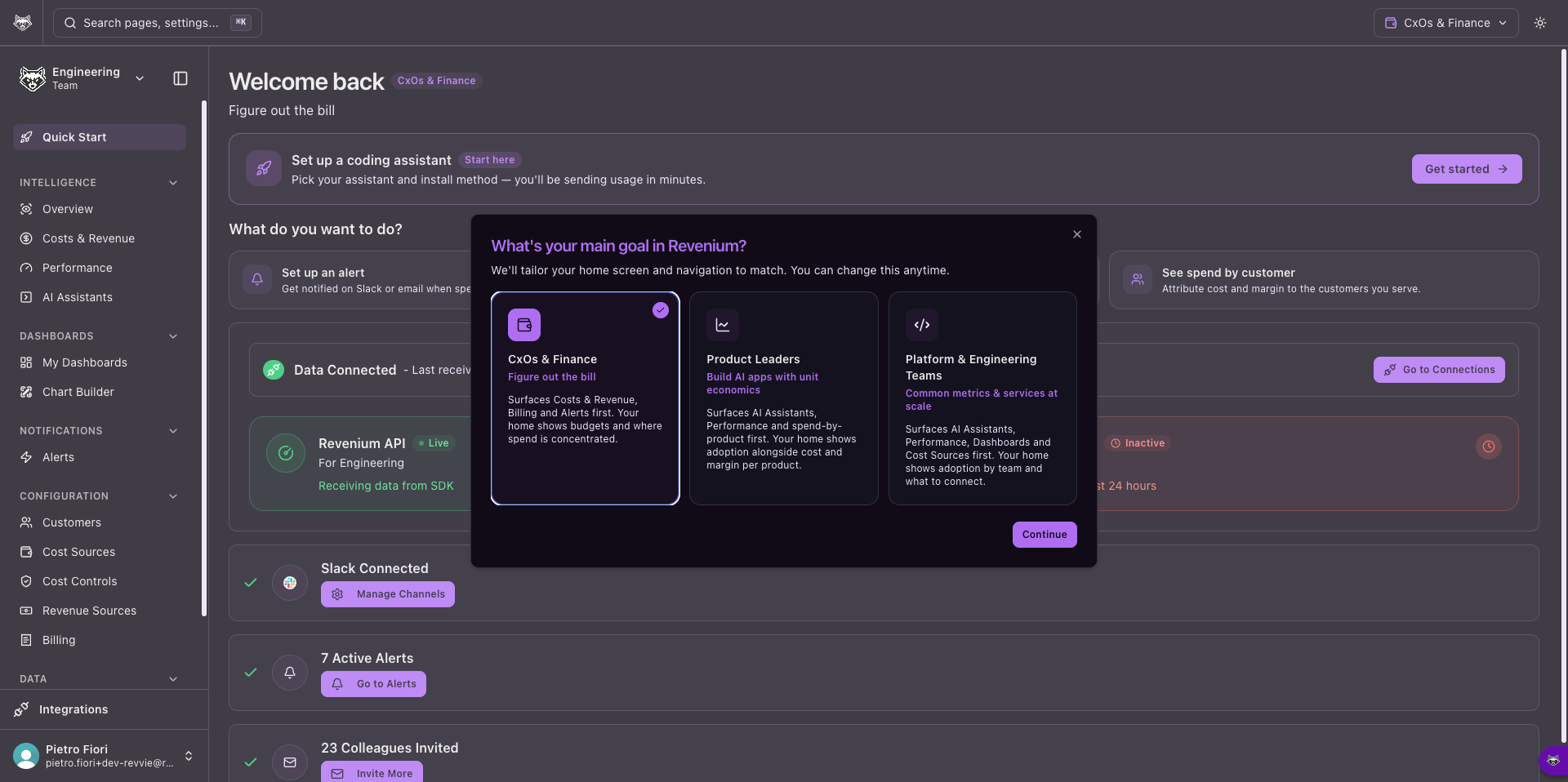Collapse the Intelligence section
This screenshot has height=782, width=1568.
coord(173,183)
